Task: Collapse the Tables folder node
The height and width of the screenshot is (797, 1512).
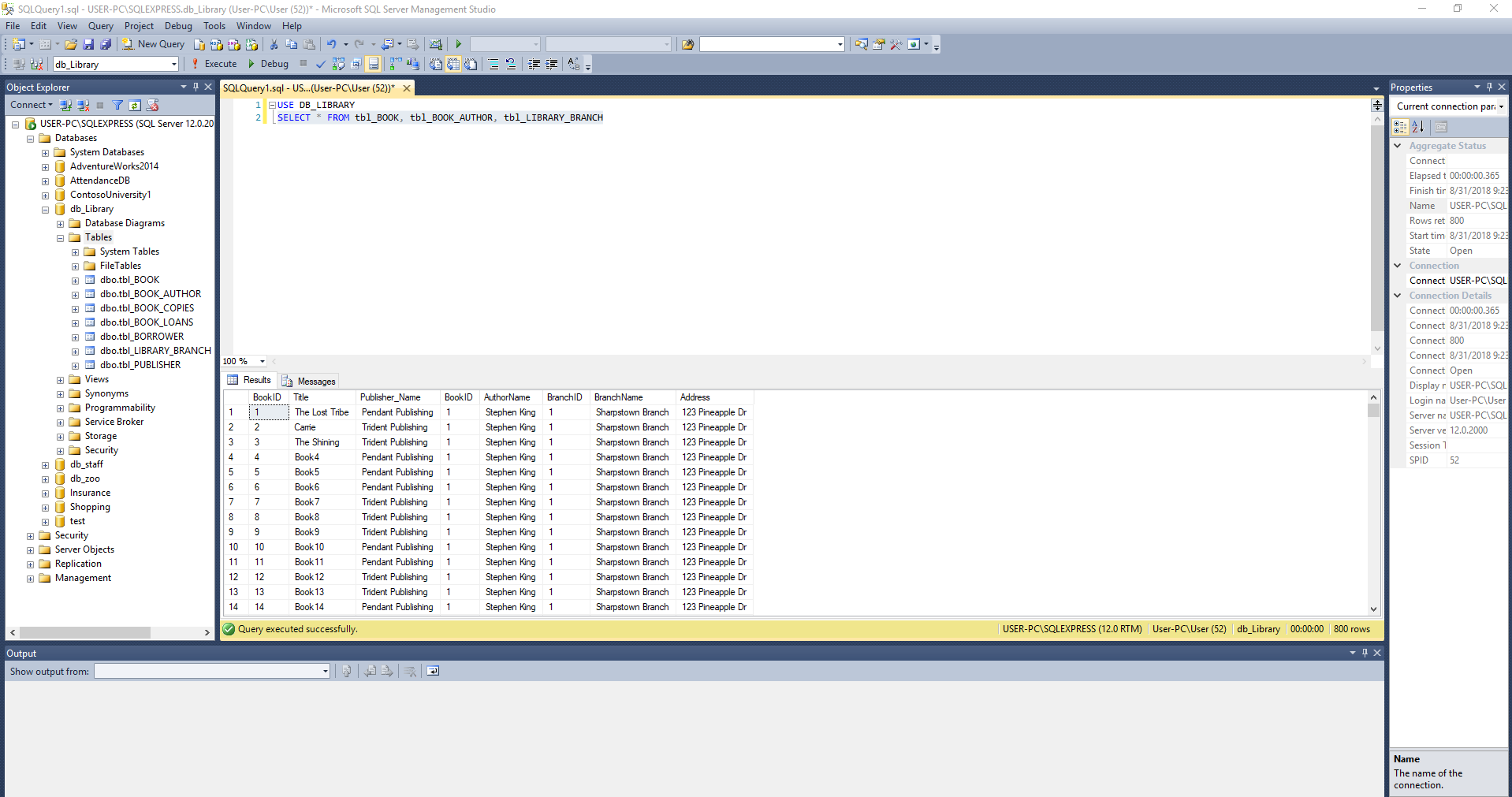Action: [60, 238]
